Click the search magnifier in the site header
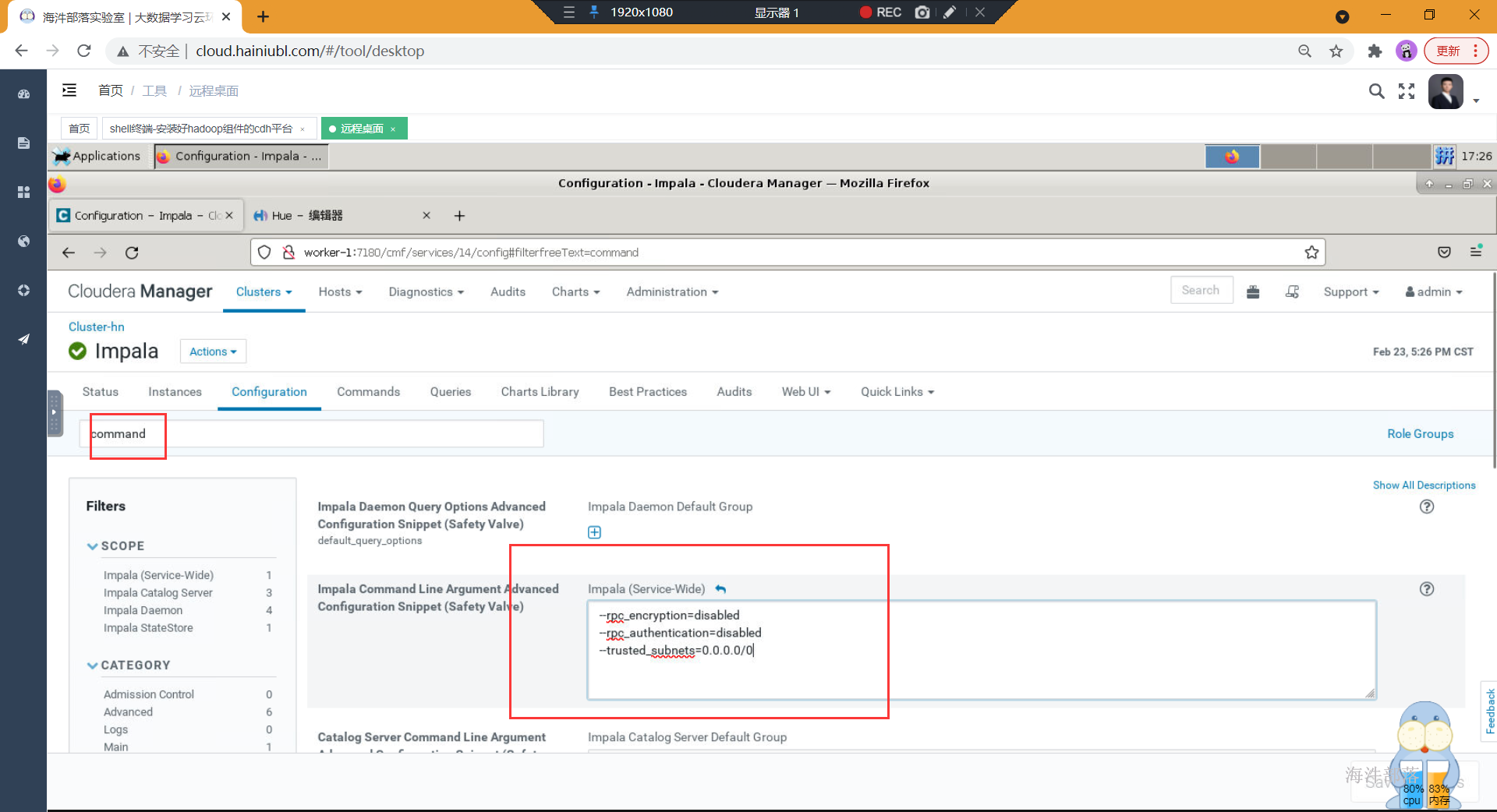1497x812 pixels. click(1376, 91)
